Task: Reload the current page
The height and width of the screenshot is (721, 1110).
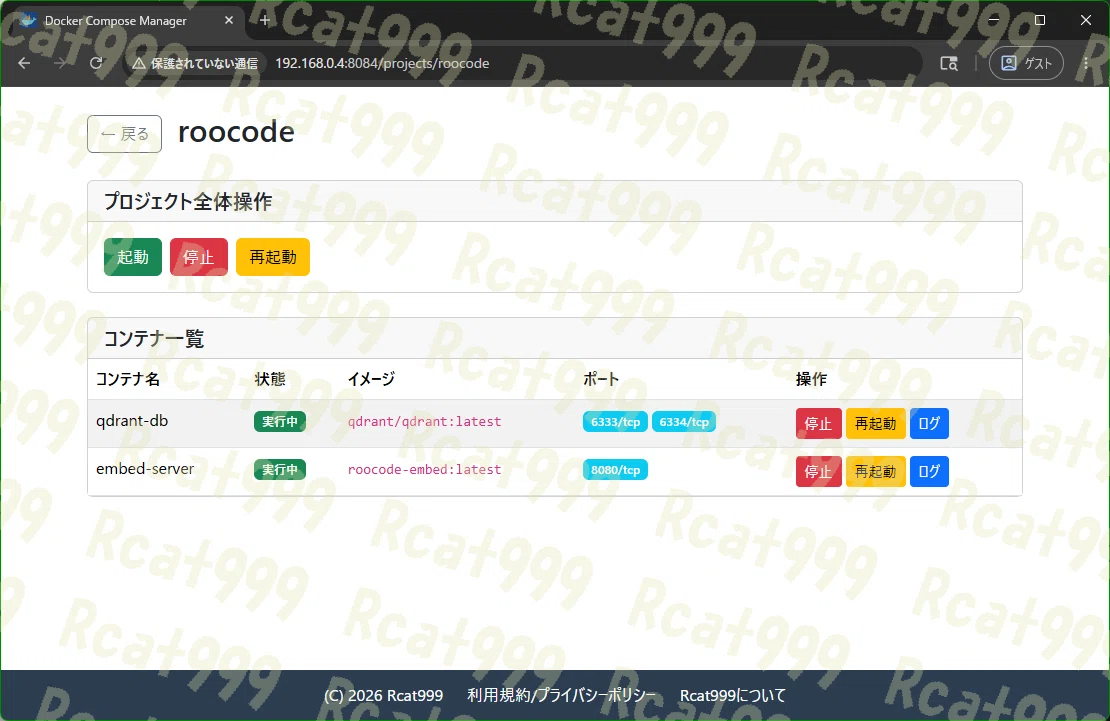Action: click(x=96, y=63)
